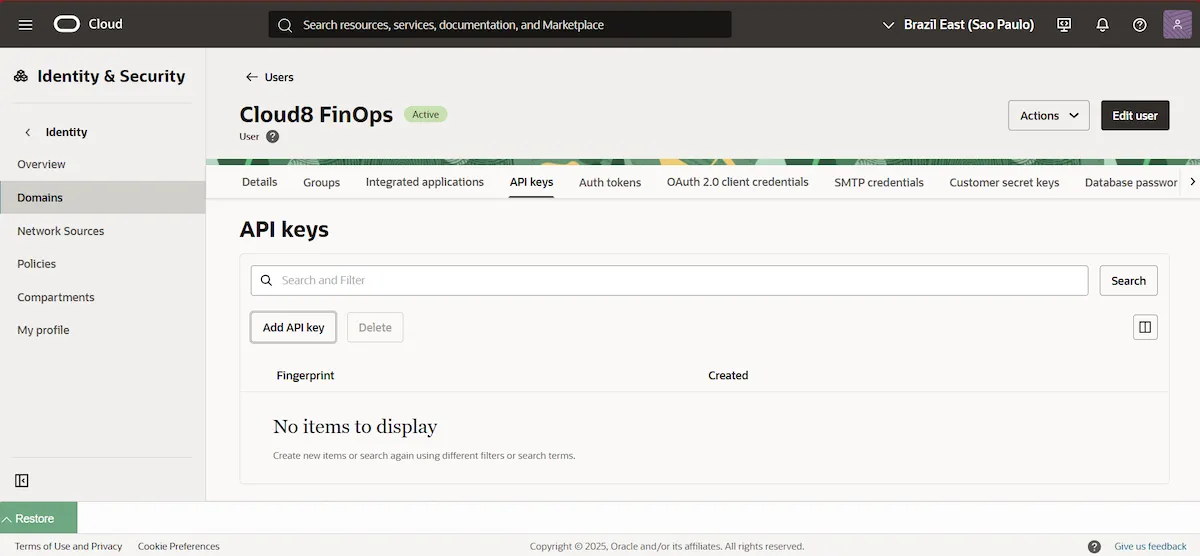Open the notifications bell
Viewport: 1200px width, 556px height.
coord(1102,25)
